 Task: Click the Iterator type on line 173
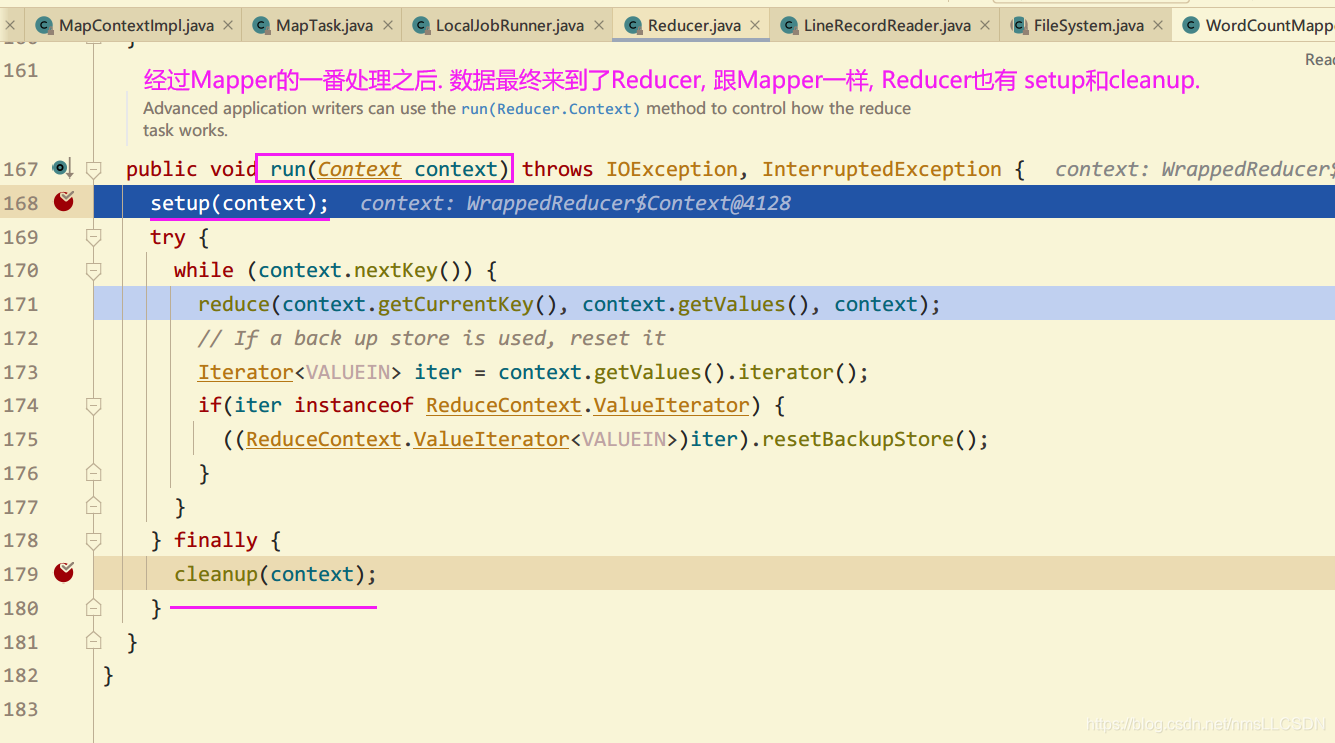[246, 372]
